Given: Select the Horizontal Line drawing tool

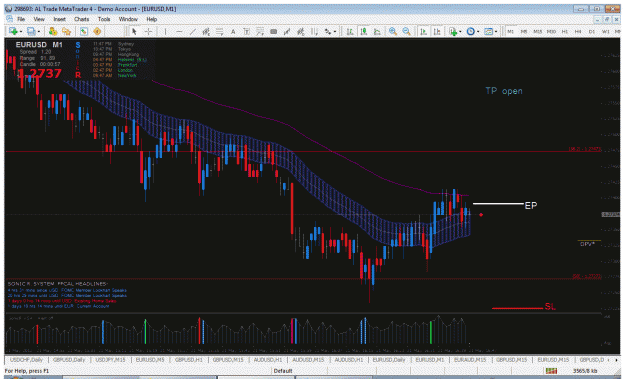Looking at the screenshot, I should (179, 31).
